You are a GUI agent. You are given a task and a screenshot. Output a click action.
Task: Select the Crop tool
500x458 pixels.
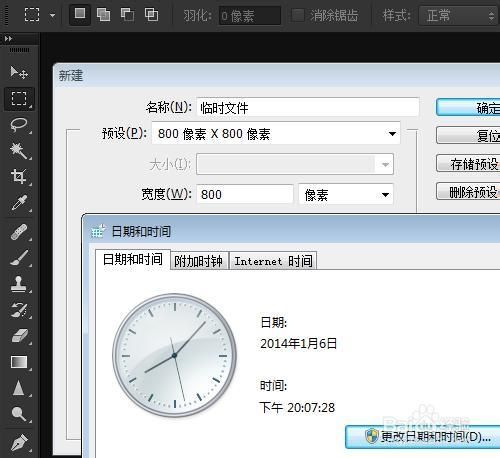19,176
